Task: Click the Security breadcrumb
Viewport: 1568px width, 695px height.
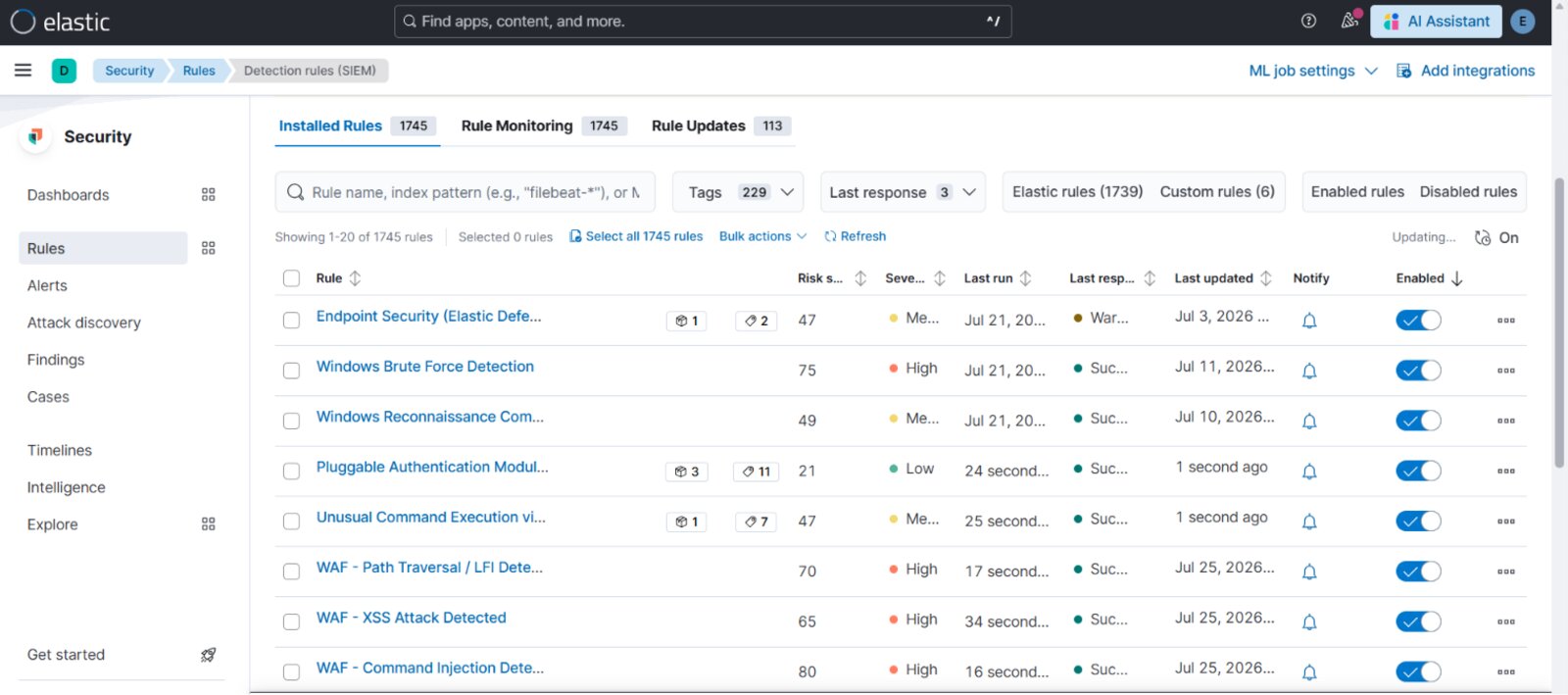Action: click(129, 71)
